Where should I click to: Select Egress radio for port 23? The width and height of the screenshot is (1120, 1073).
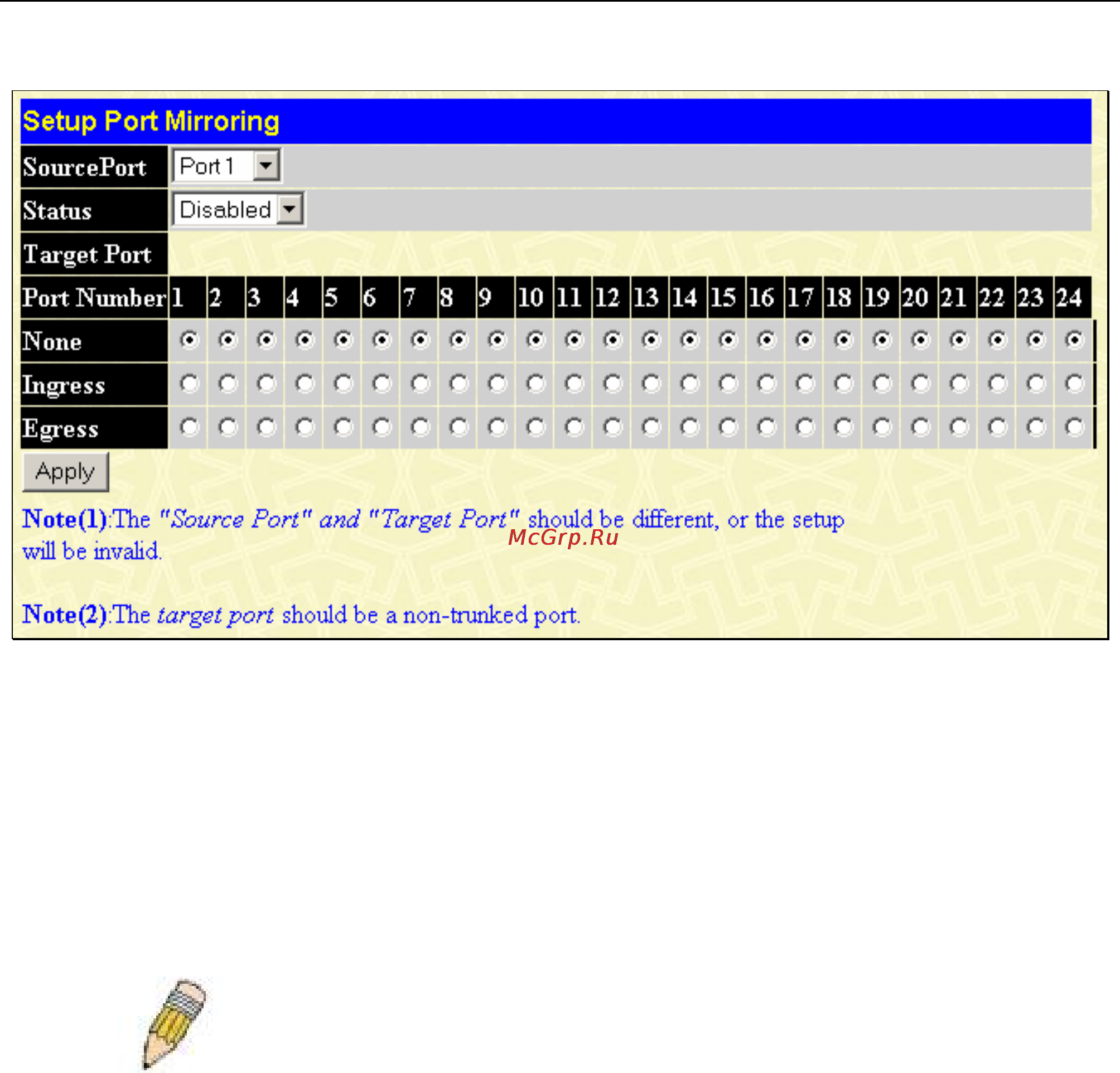1036,427
